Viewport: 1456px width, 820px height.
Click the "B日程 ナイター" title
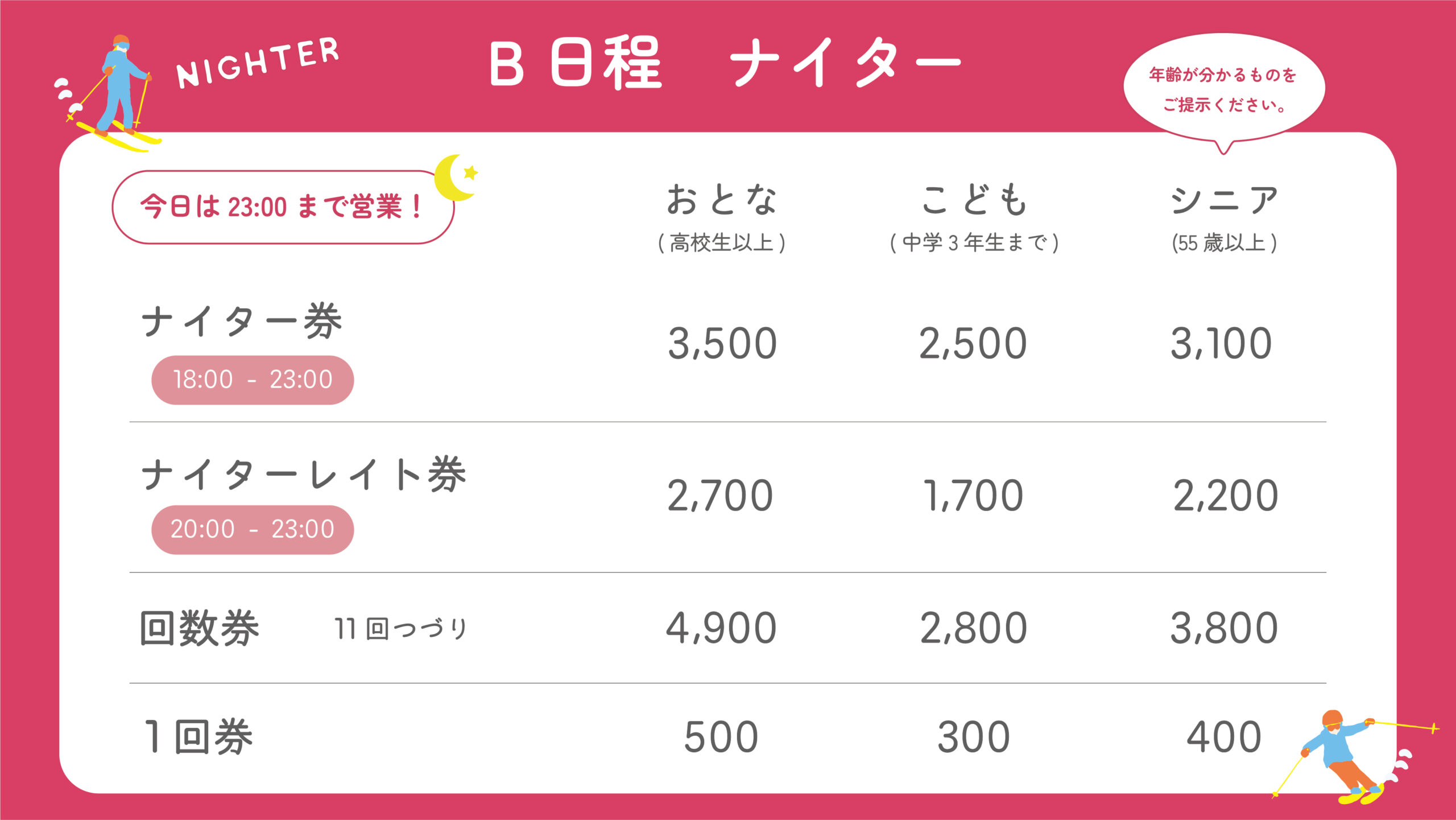(725, 63)
